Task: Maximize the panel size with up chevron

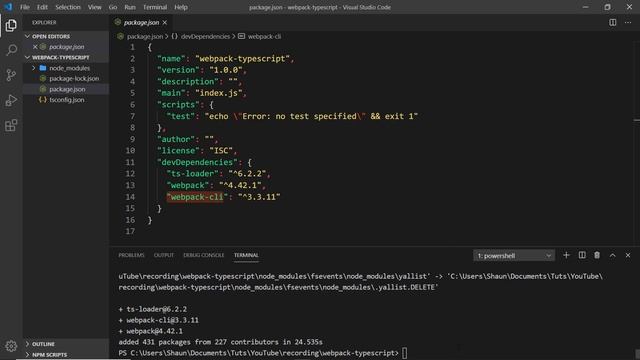Action: pyautogui.click(x=613, y=255)
